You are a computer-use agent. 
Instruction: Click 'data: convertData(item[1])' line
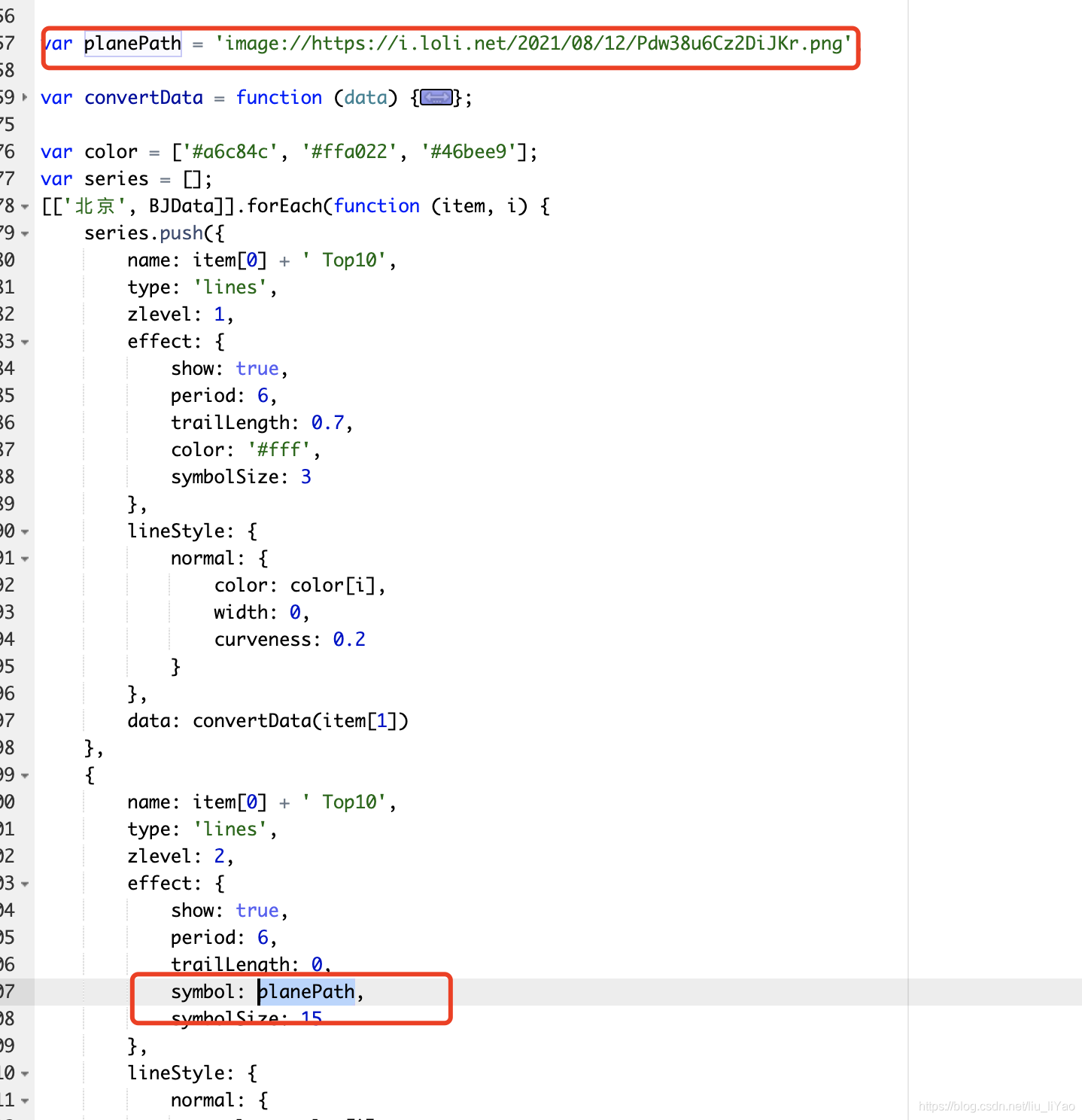pyautogui.click(x=268, y=721)
